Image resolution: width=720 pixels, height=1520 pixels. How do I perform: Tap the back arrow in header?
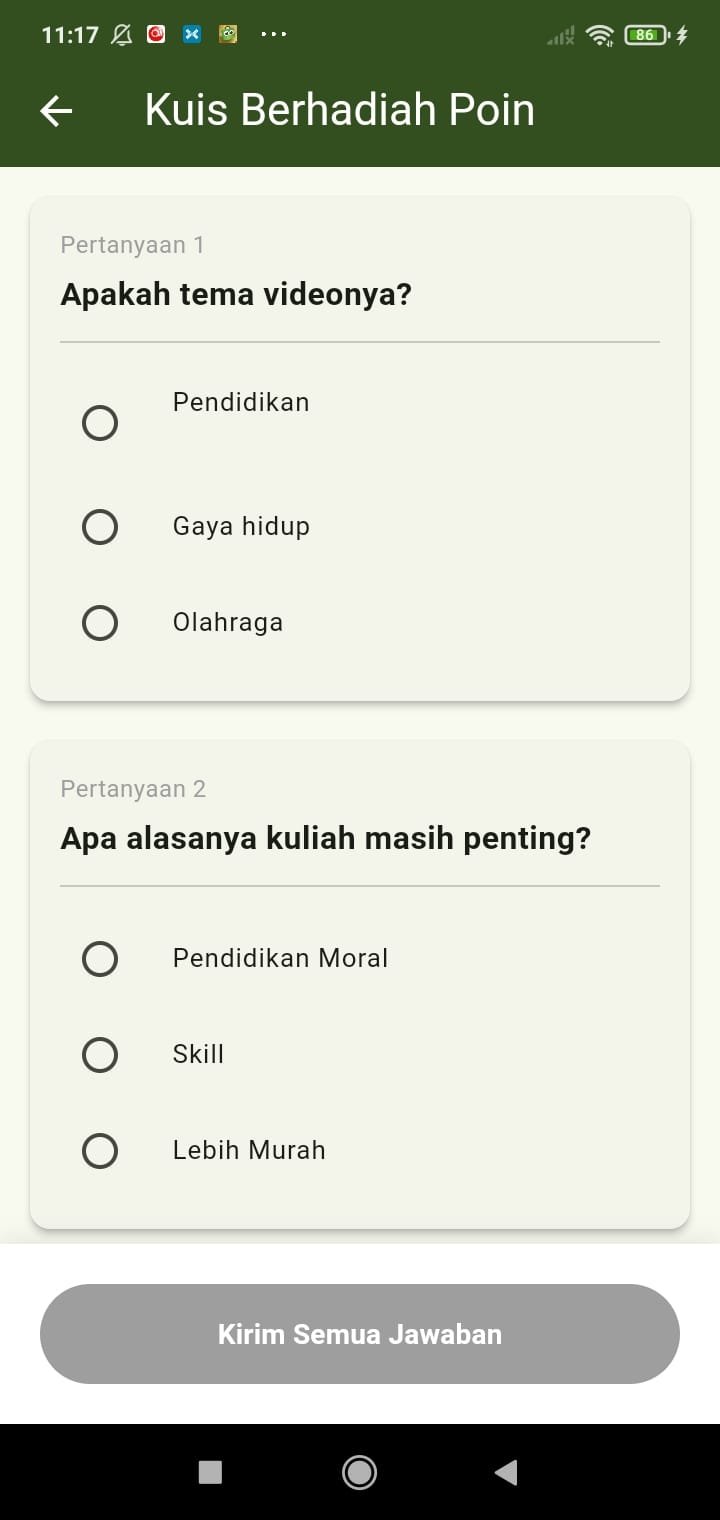point(56,111)
